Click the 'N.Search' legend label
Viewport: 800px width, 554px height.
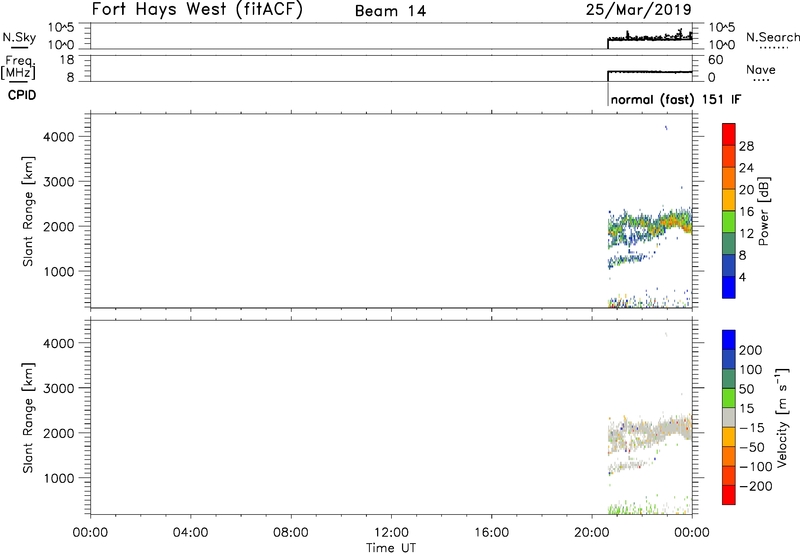(772, 37)
